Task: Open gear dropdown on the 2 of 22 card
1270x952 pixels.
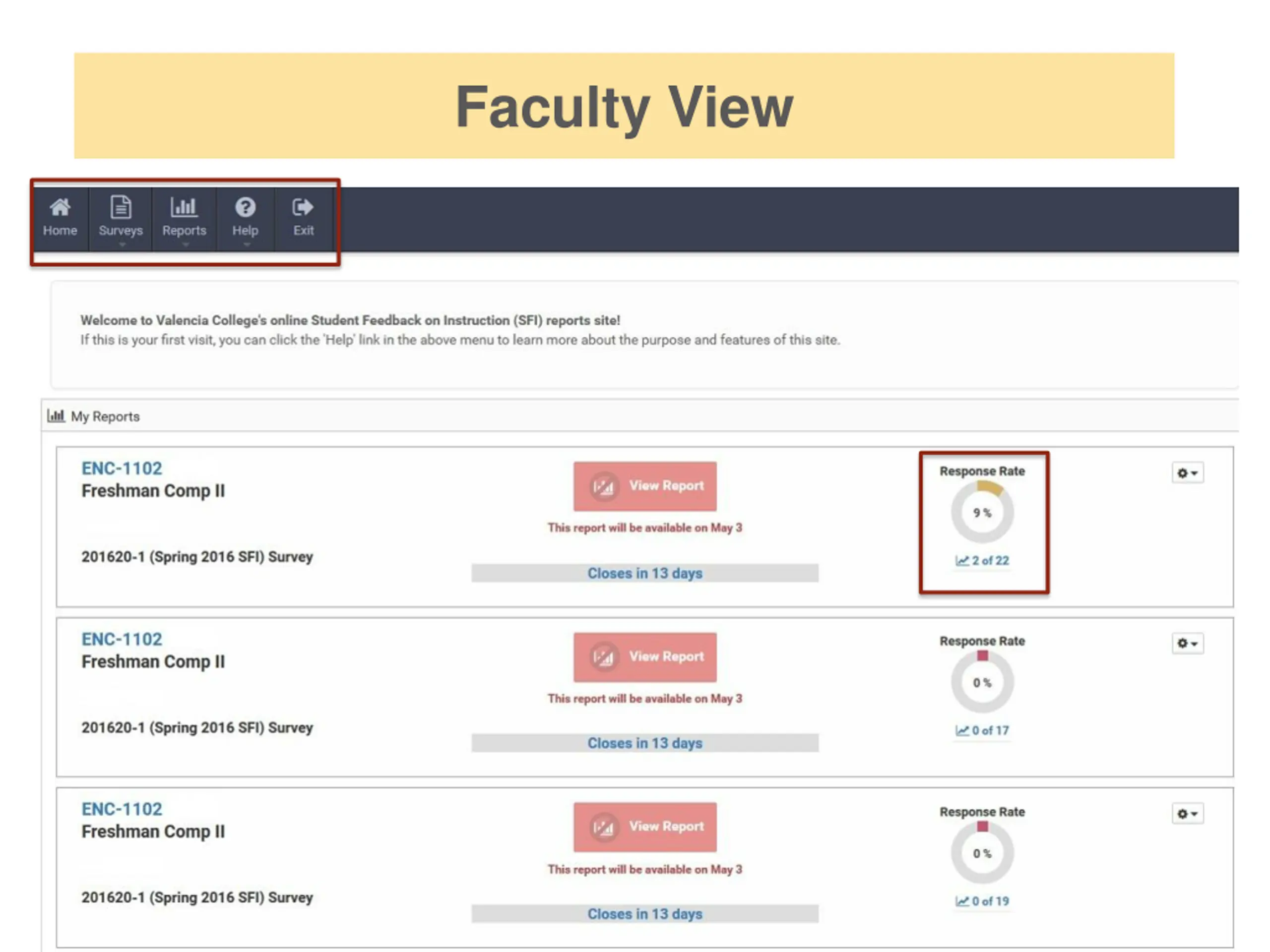Action: (1187, 473)
